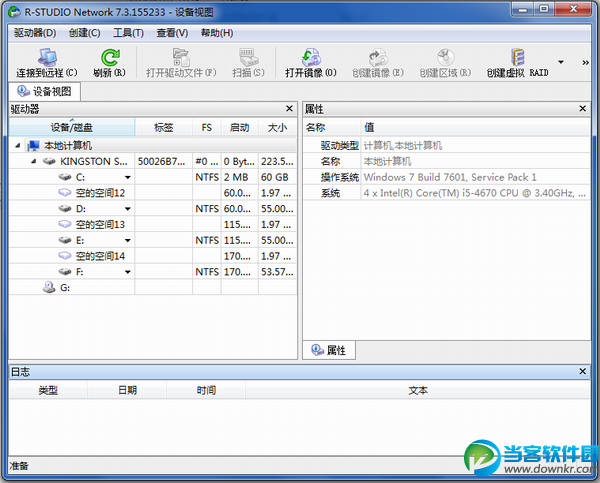This screenshot has height=483, width=600.
Task: Sort by 设备/磁盘 column header
Action: (x=72, y=127)
